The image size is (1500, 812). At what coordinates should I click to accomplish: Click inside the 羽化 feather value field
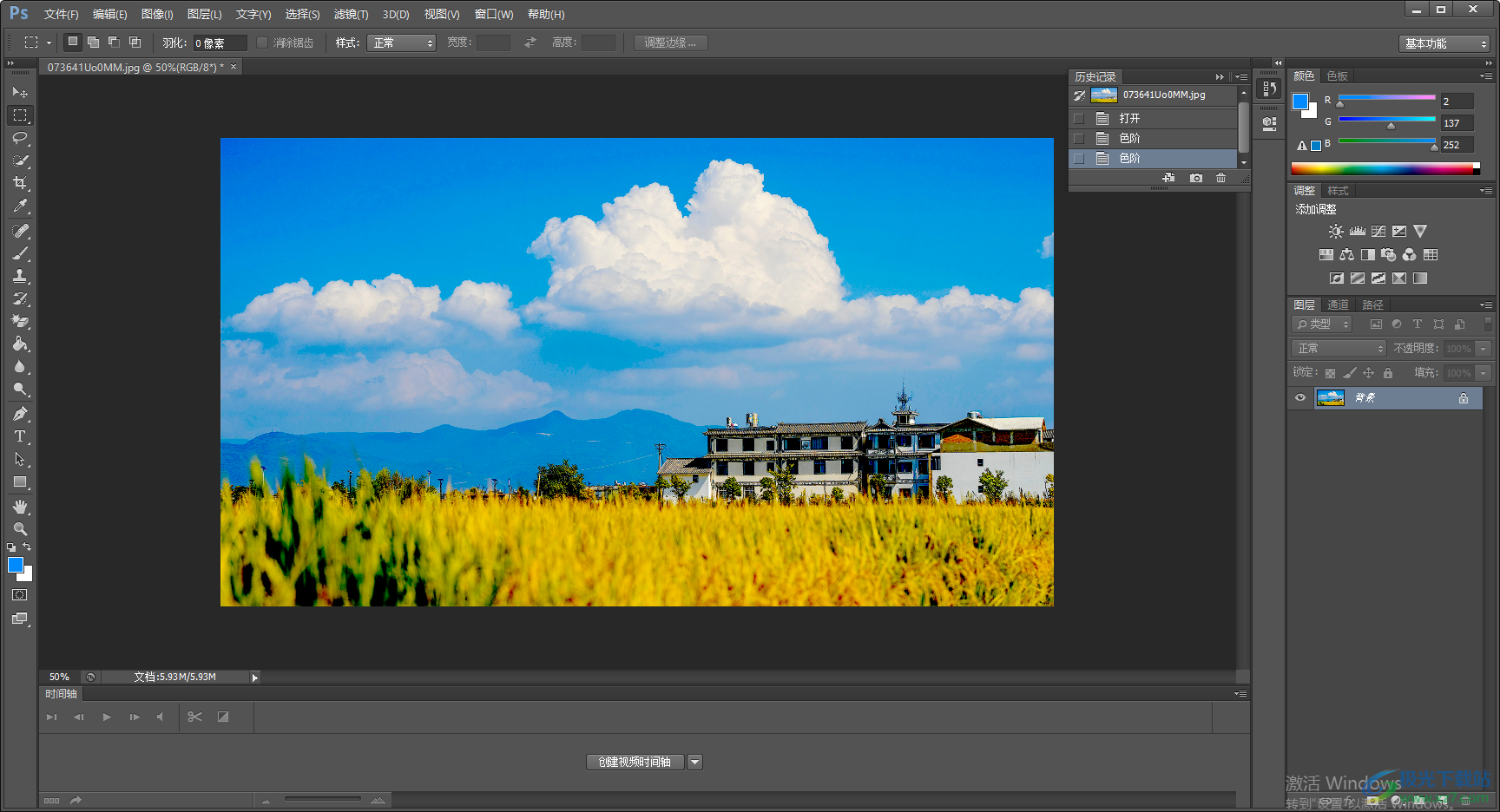tap(216, 42)
